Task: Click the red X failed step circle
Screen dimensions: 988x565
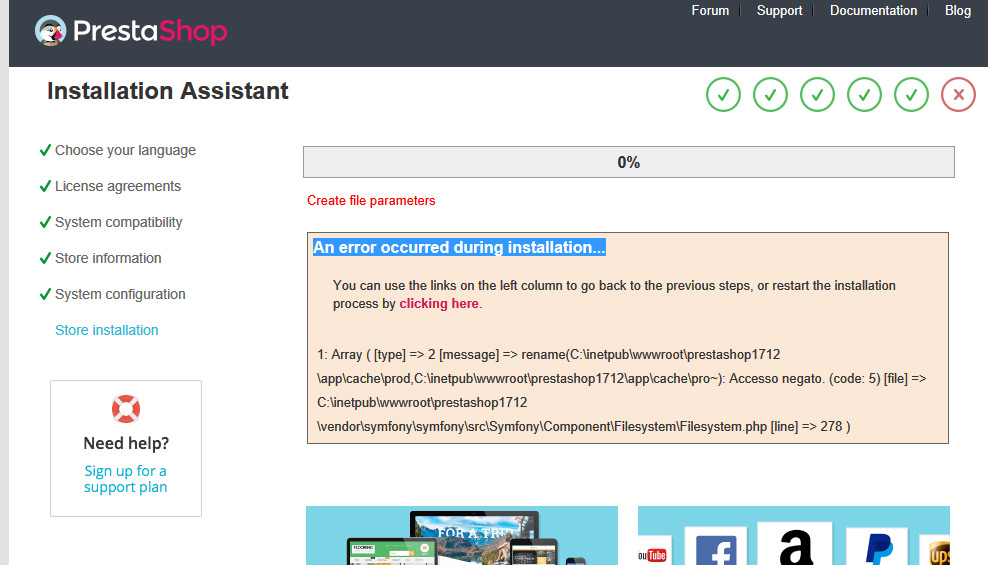Action: pyautogui.click(x=958, y=94)
